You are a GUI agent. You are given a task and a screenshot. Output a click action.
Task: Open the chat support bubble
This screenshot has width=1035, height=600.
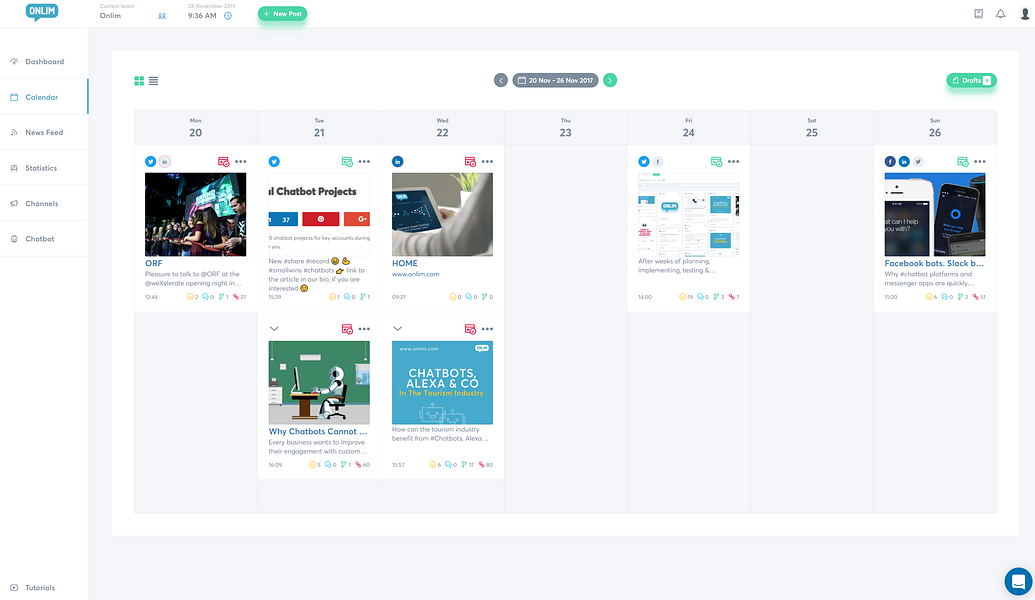coord(1018,582)
